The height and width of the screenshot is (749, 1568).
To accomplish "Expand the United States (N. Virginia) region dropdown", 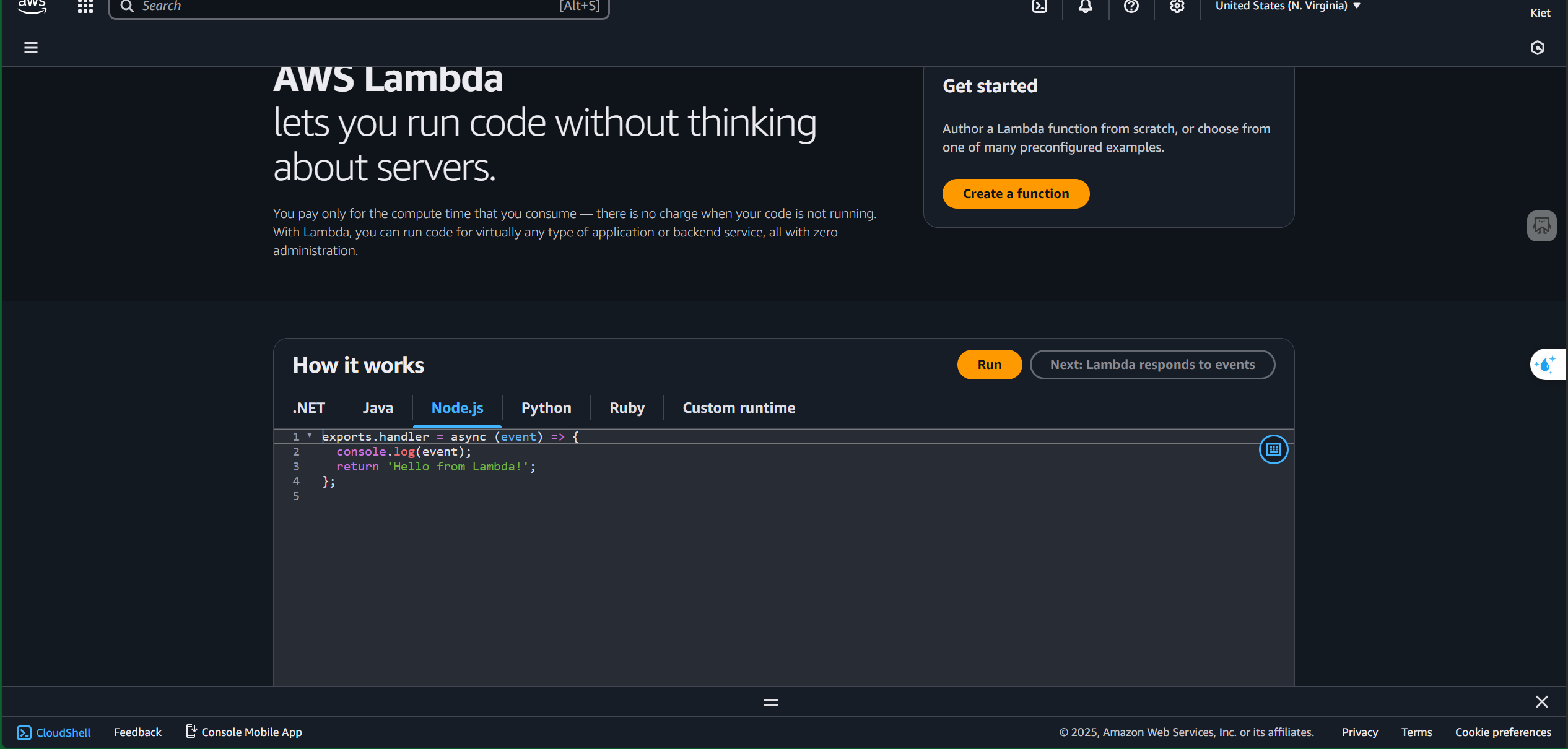I will pos(1288,6).
